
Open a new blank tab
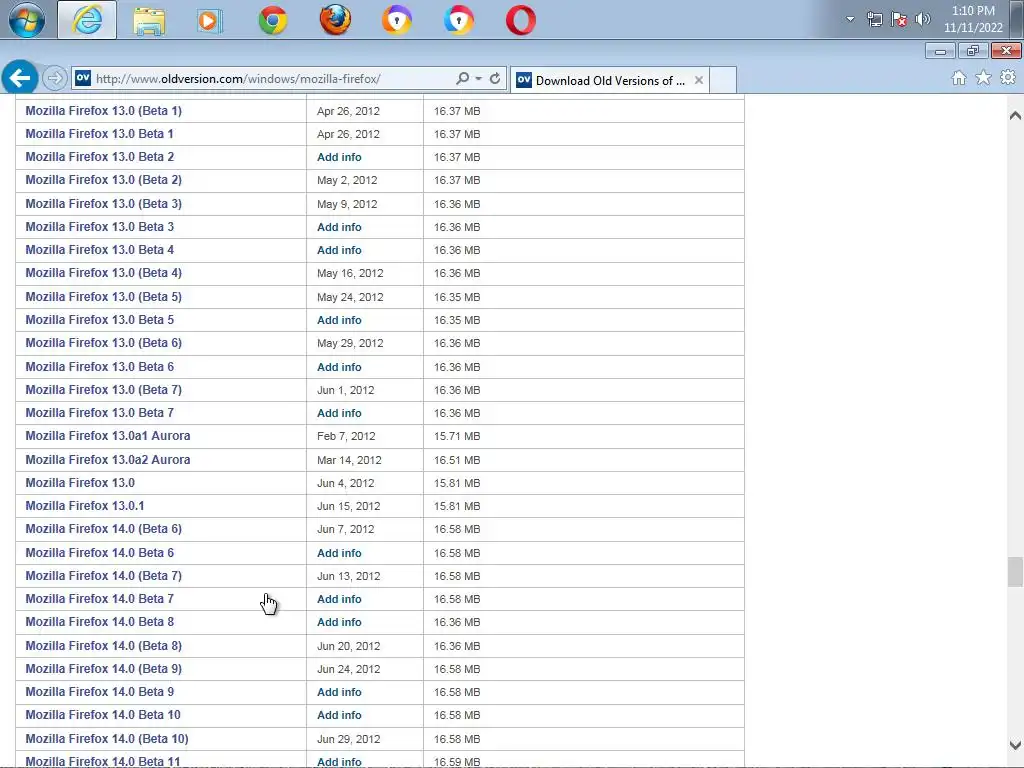click(x=723, y=80)
